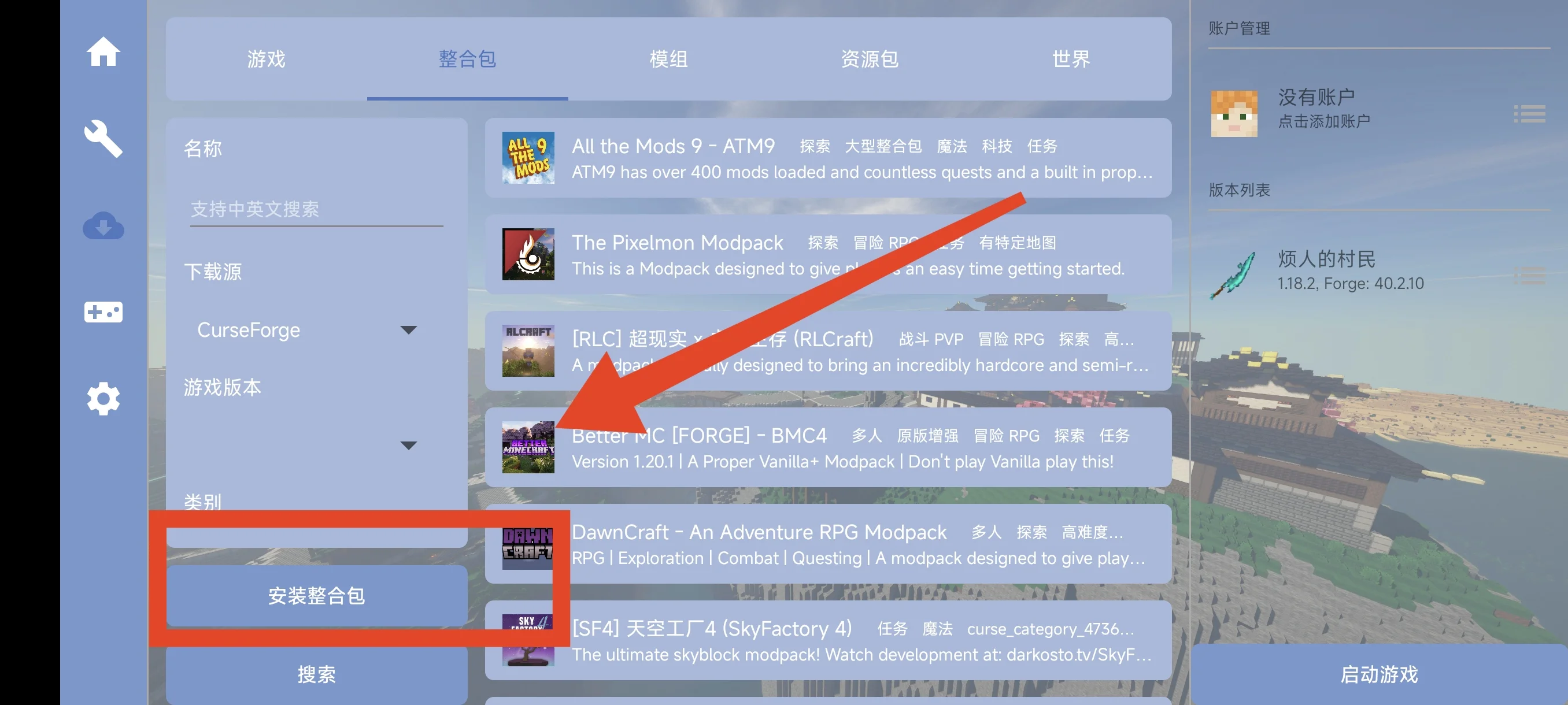Click the 战斗 PVP tag on RLCraft

click(931, 339)
